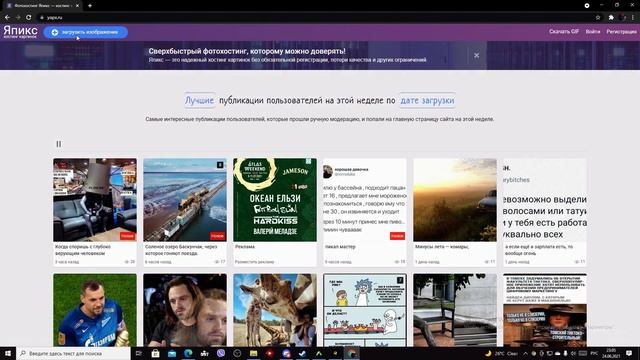Open Microsoft Store from the taskbar
Screen dimensions: 640x360
click(156, 353)
